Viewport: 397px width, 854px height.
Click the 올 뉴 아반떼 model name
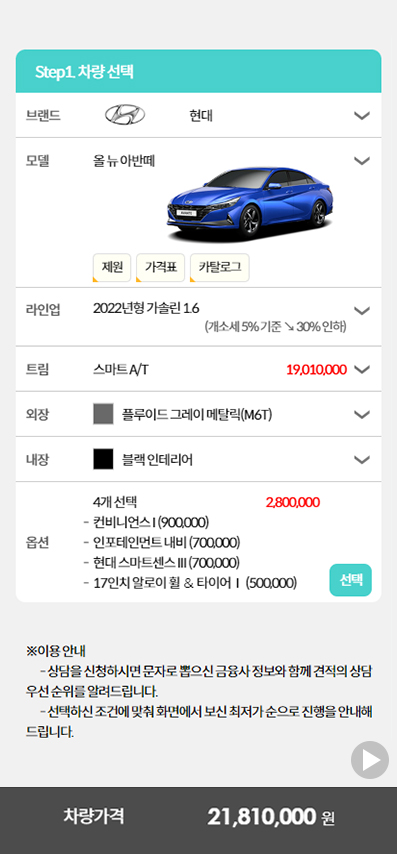(x=125, y=161)
